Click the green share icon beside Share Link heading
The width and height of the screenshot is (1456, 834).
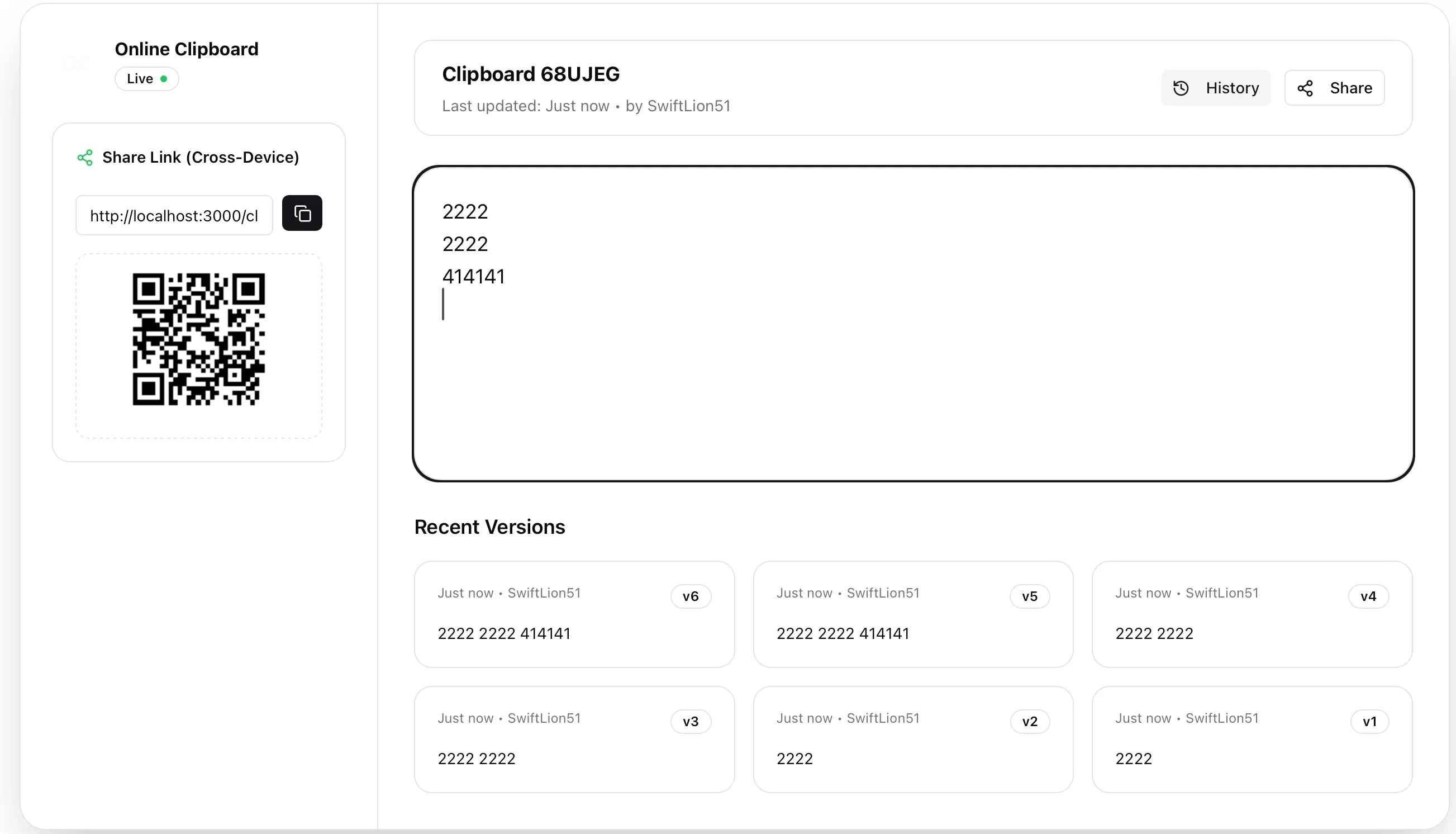[85, 157]
